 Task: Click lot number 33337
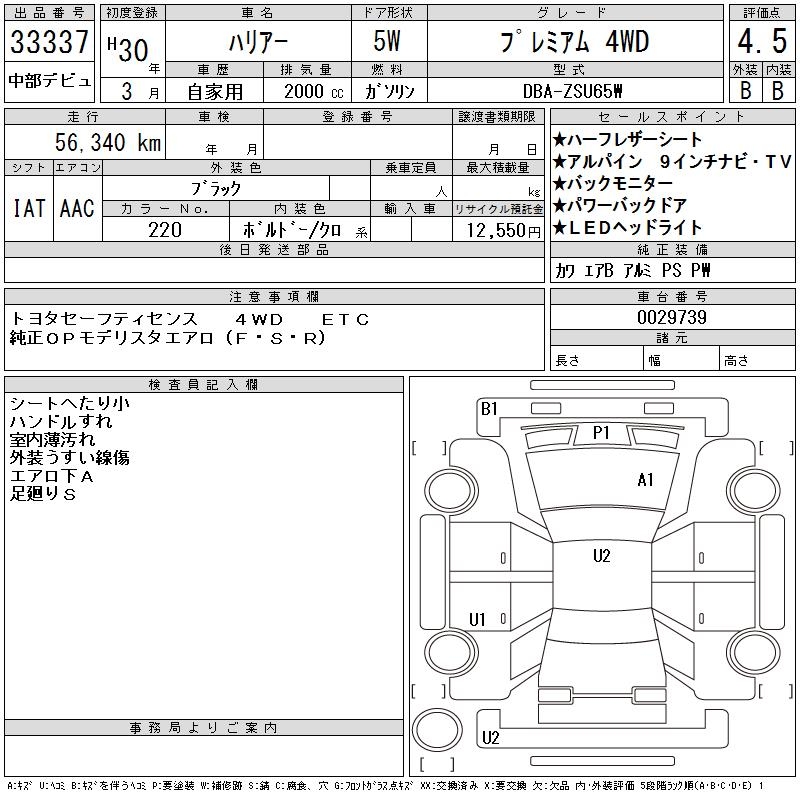click(49, 41)
